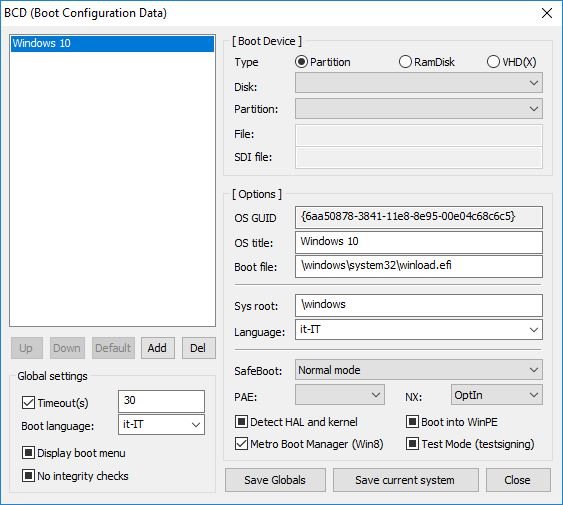This screenshot has width=563, height=505.
Task: Open the SafeBoot mode dropdown
Action: pos(419,370)
